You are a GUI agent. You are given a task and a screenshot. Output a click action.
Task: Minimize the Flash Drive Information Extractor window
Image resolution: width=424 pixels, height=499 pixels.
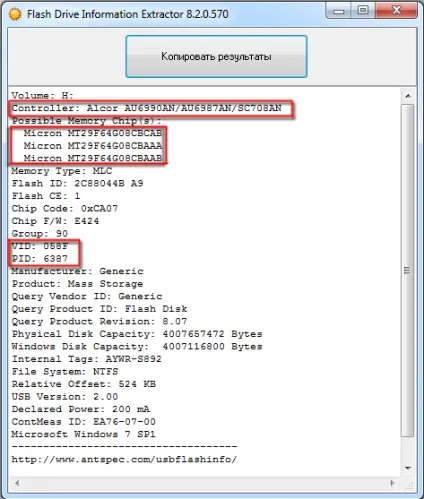[339, 11]
